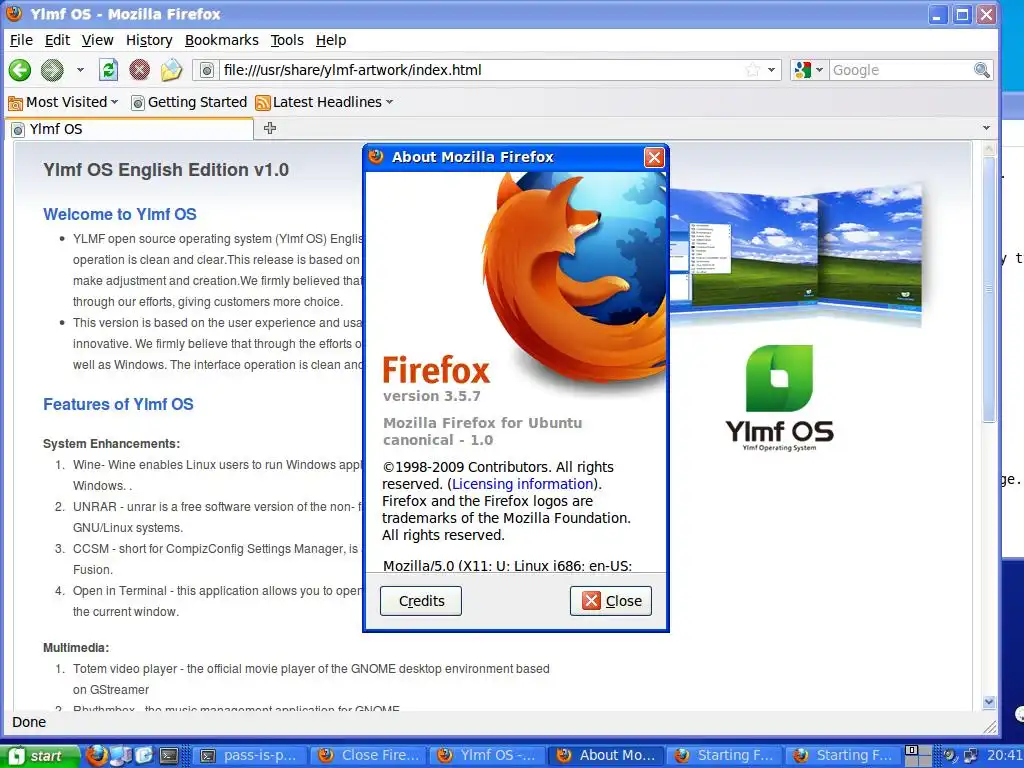Open the Edit menu
The width and height of the screenshot is (1024, 768).
coord(57,40)
